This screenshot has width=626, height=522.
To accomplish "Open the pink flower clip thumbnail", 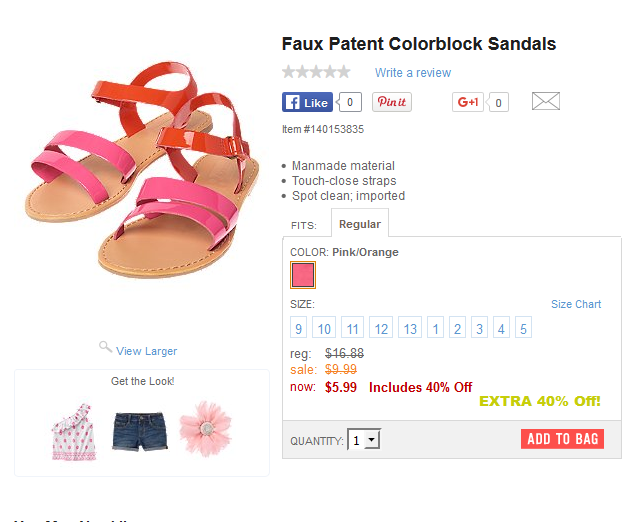I will [206, 429].
